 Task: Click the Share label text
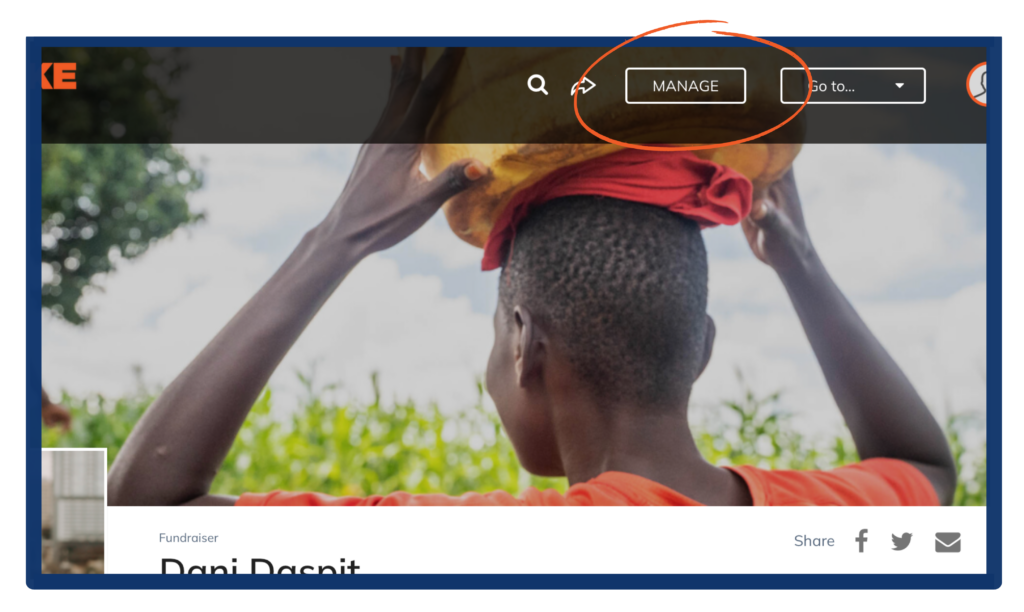[x=814, y=541]
